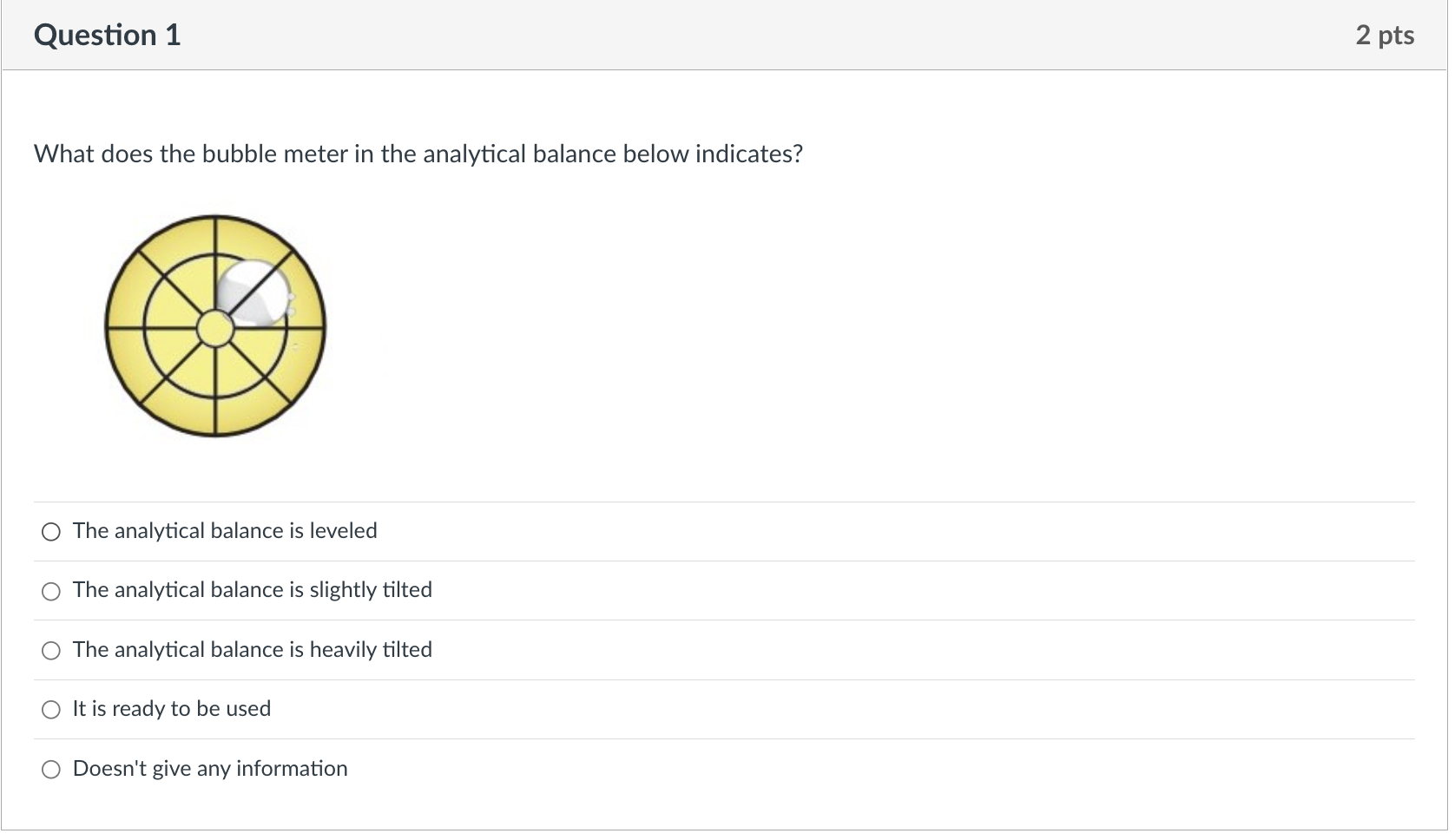Screen dimensions: 1455x840
Task: Click the gray header bar of Question 1
Action: (695, 35)
